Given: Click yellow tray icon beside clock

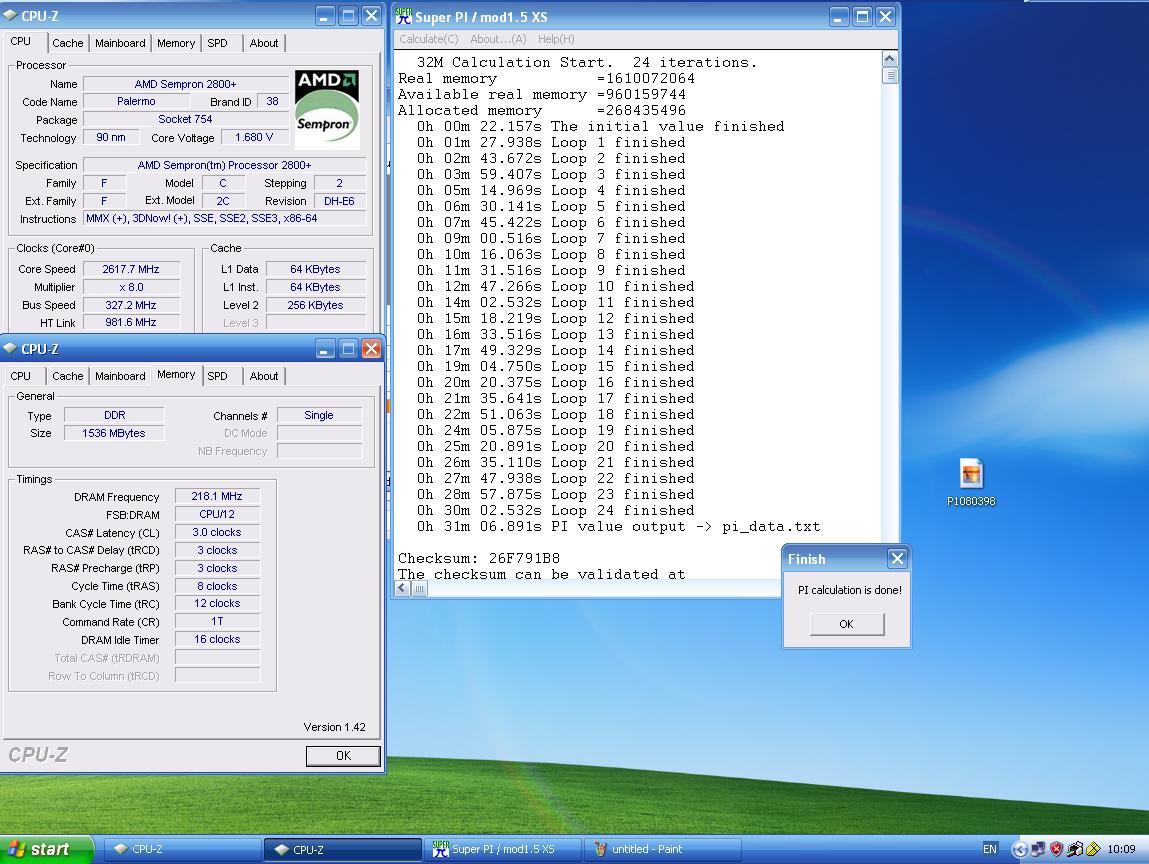Looking at the screenshot, I should coord(1093,849).
